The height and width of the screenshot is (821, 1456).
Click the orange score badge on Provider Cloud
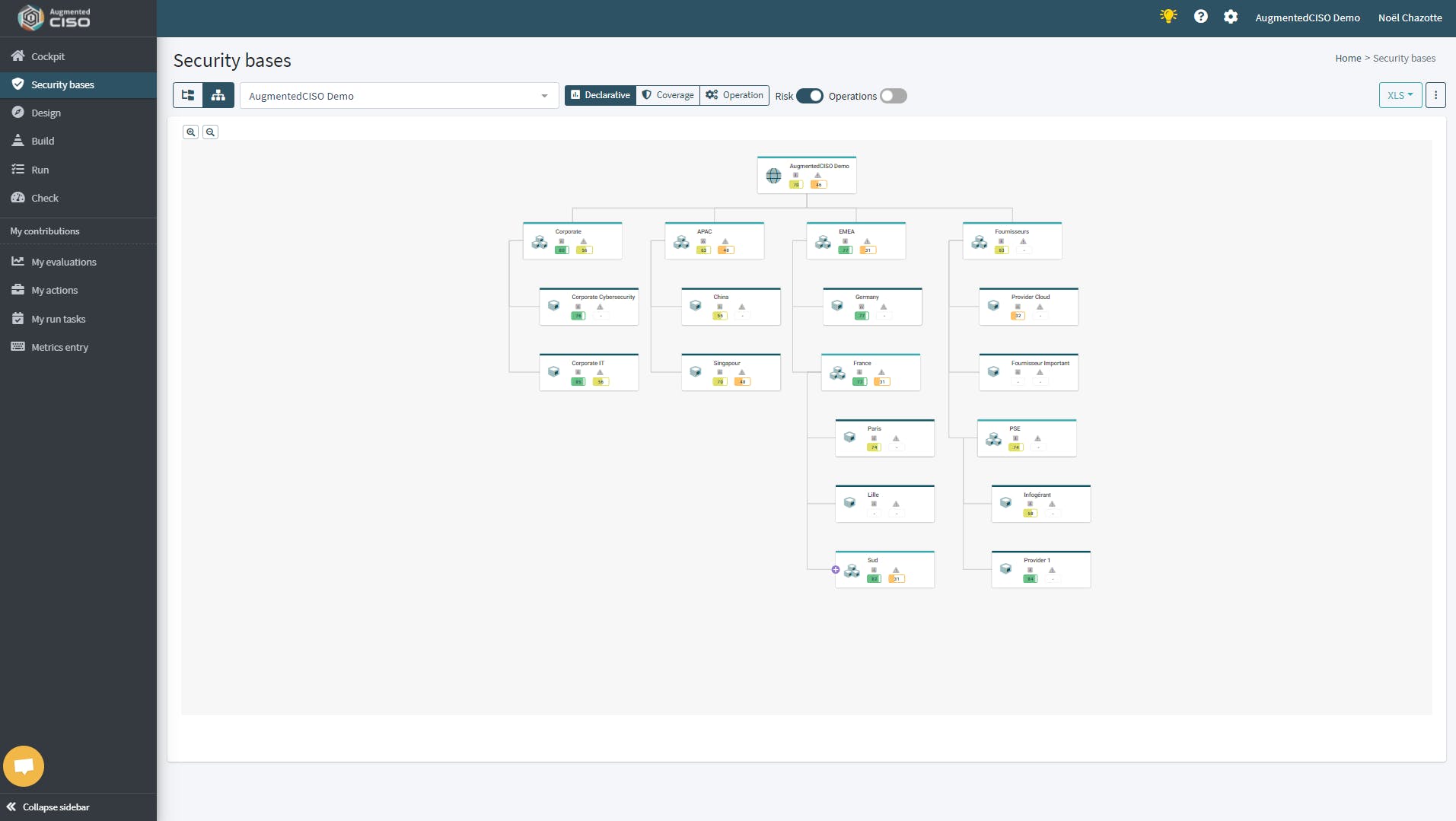coord(1018,316)
